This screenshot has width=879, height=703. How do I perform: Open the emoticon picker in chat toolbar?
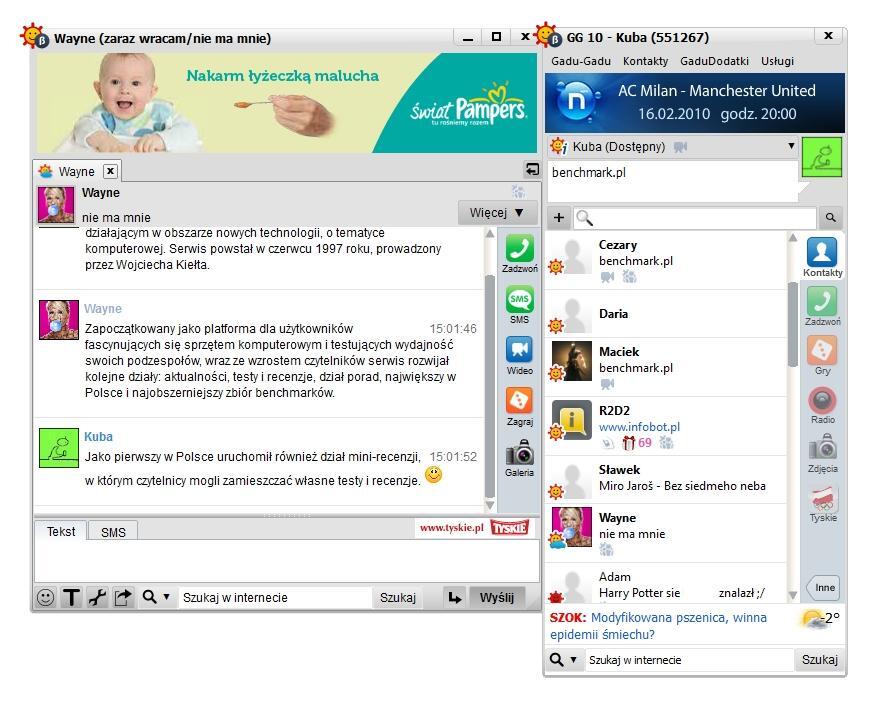(46, 597)
